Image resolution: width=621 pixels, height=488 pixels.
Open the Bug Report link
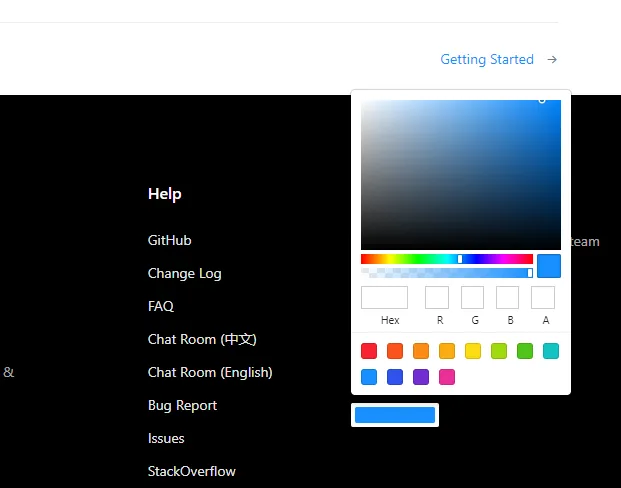pyautogui.click(x=182, y=405)
